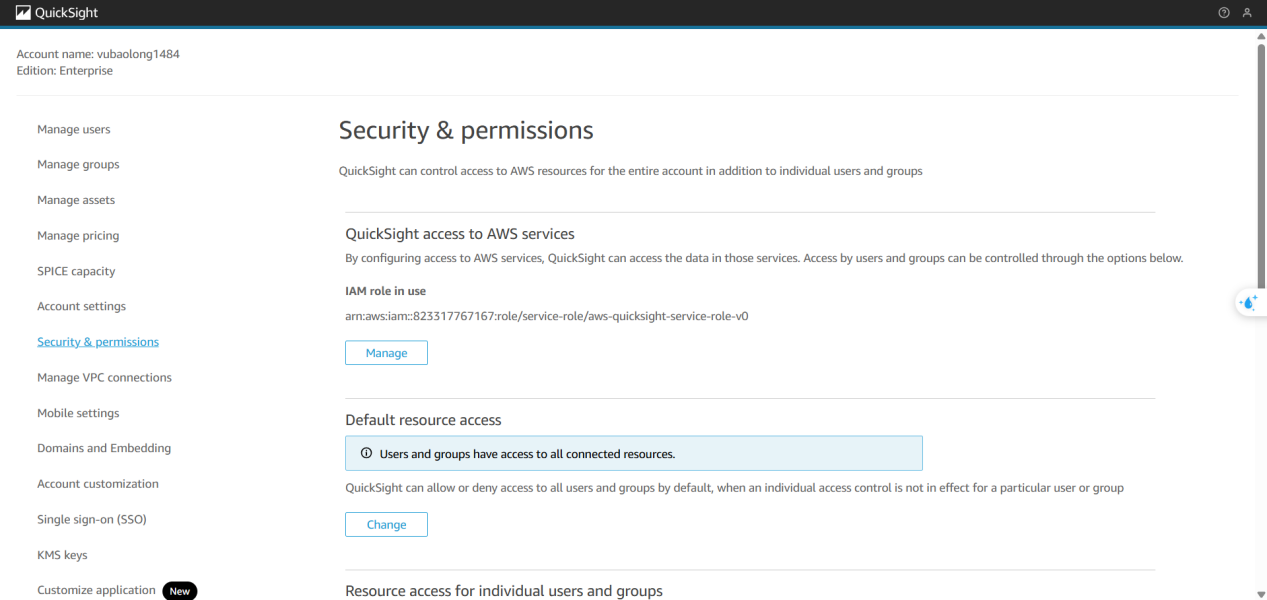Click the scrollbar up arrow
This screenshot has width=1267, height=600.
click(1260, 35)
